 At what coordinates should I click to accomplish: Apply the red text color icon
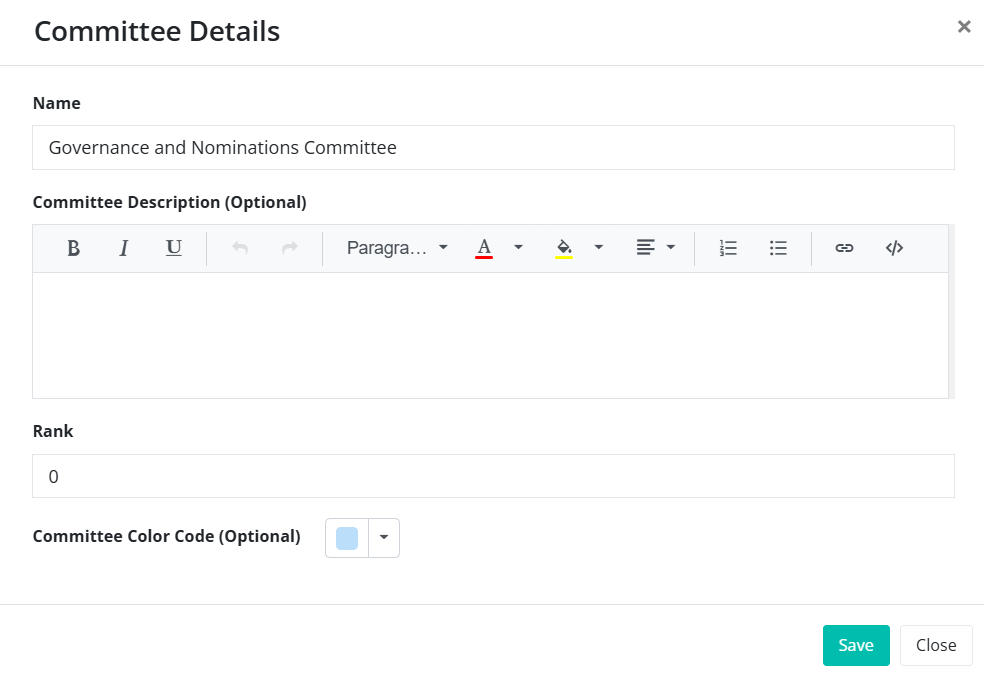point(484,248)
